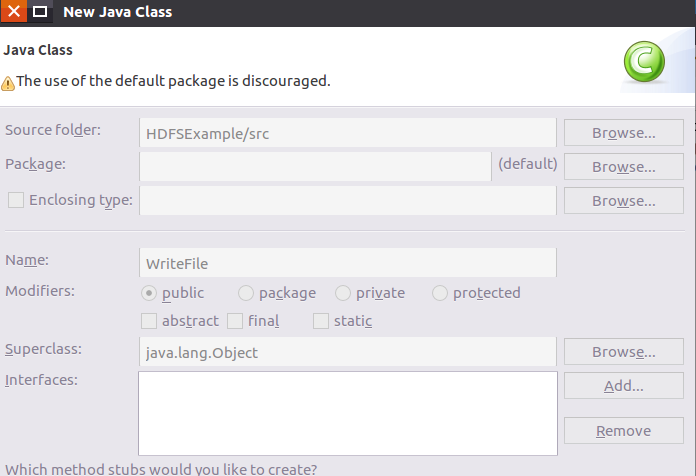Close the New Java Class dialog
This screenshot has height=476, width=696.
pyautogui.click(x=12, y=12)
